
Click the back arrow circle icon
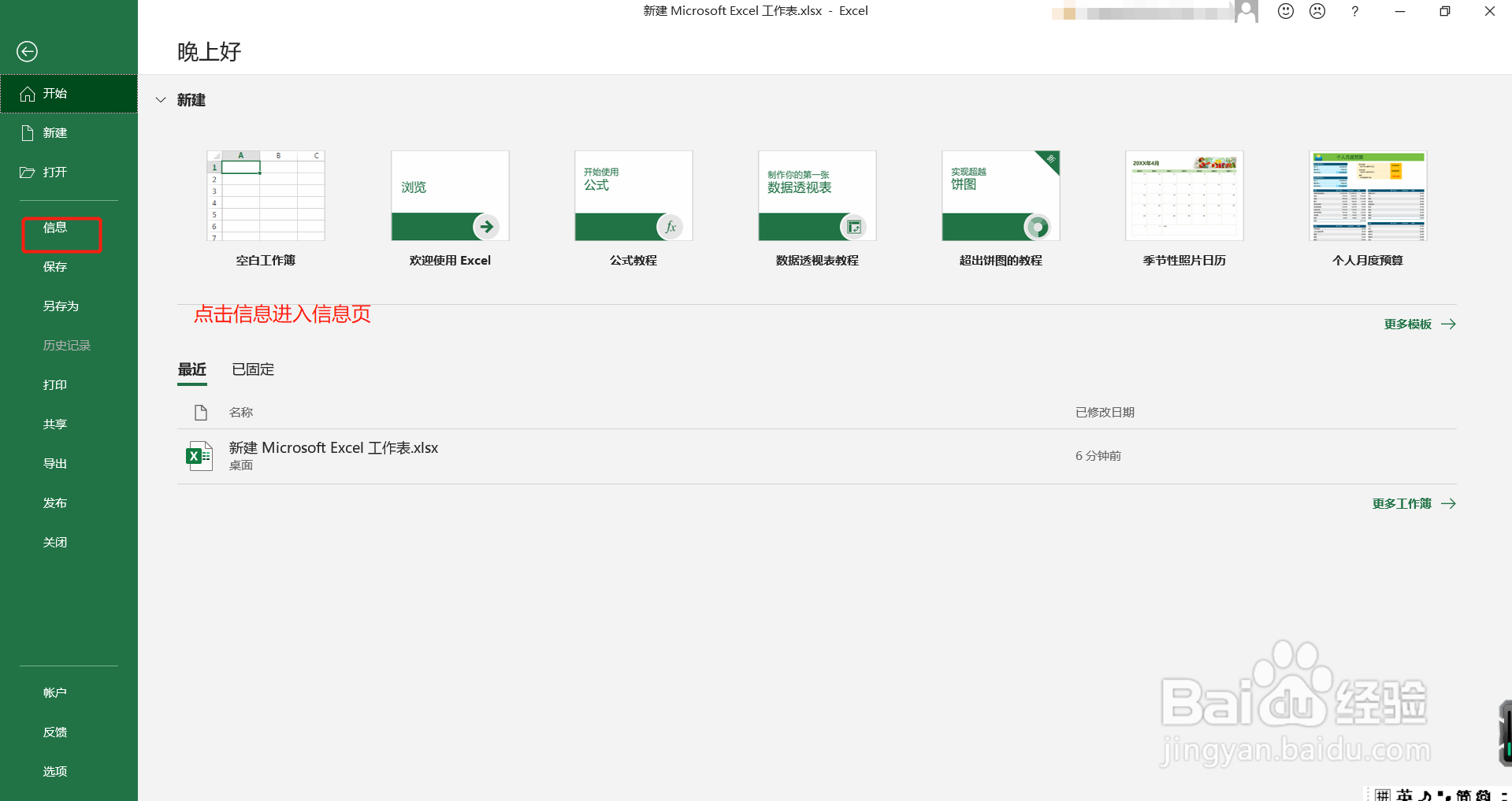click(27, 51)
